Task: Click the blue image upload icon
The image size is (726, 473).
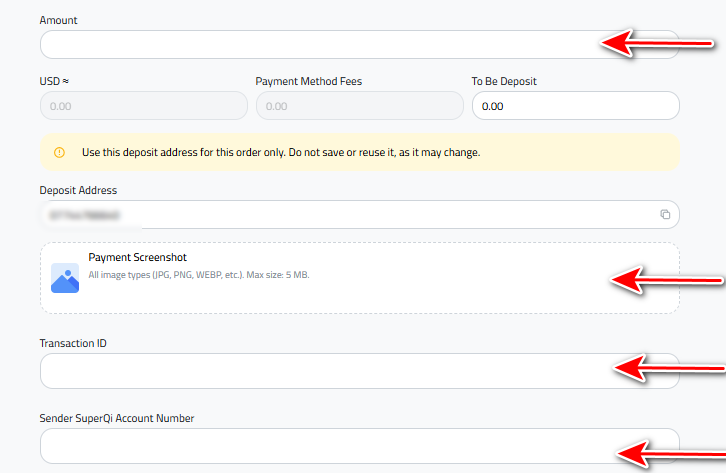Action: click(65, 278)
